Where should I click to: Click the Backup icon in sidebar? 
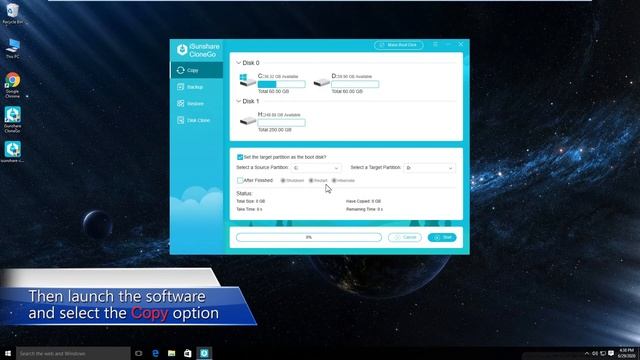click(181, 87)
